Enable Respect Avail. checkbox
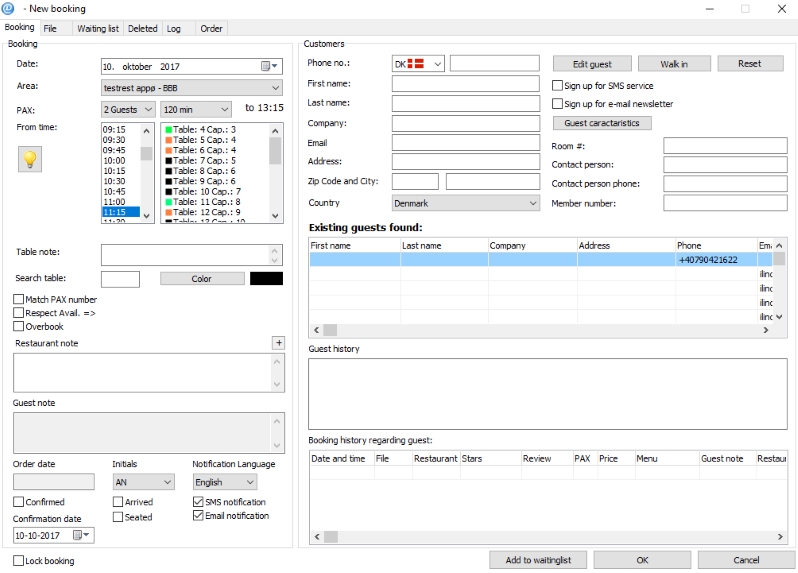Image resolution: width=798 pixels, height=573 pixels. (x=18, y=312)
